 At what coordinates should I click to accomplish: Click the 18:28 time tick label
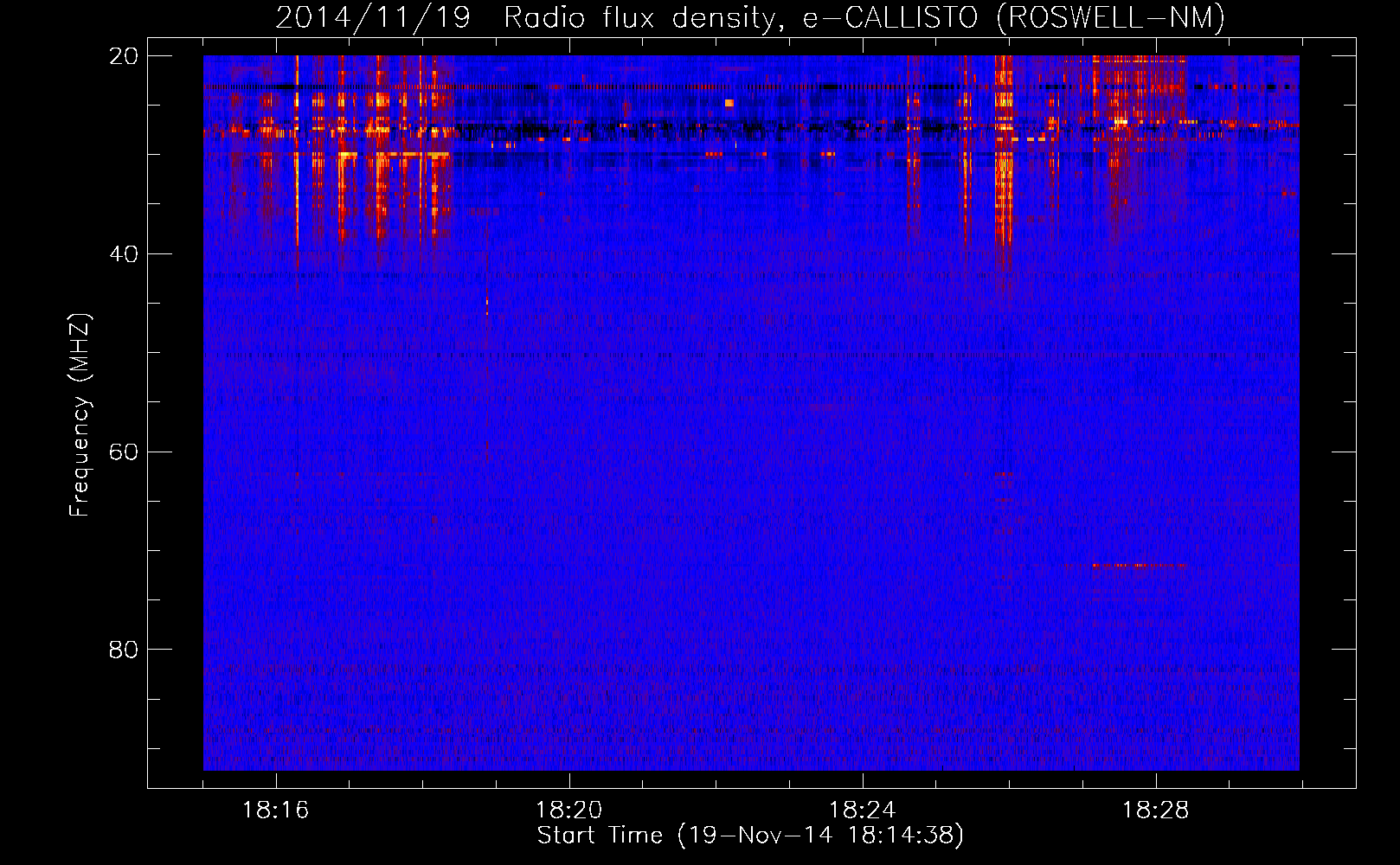(x=1155, y=811)
